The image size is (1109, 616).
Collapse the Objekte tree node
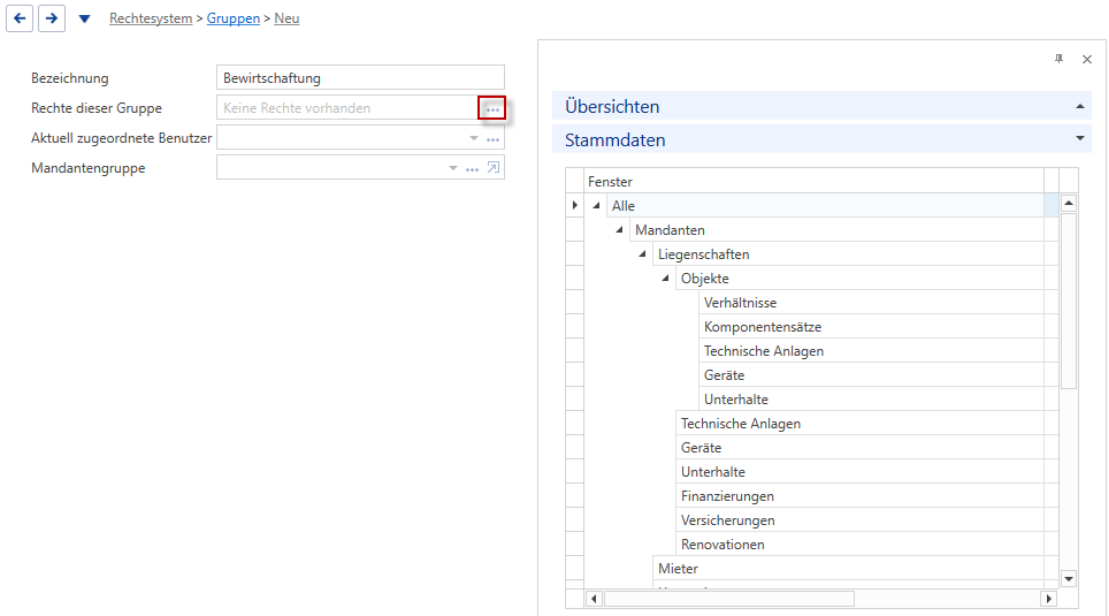pyautogui.click(x=665, y=278)
